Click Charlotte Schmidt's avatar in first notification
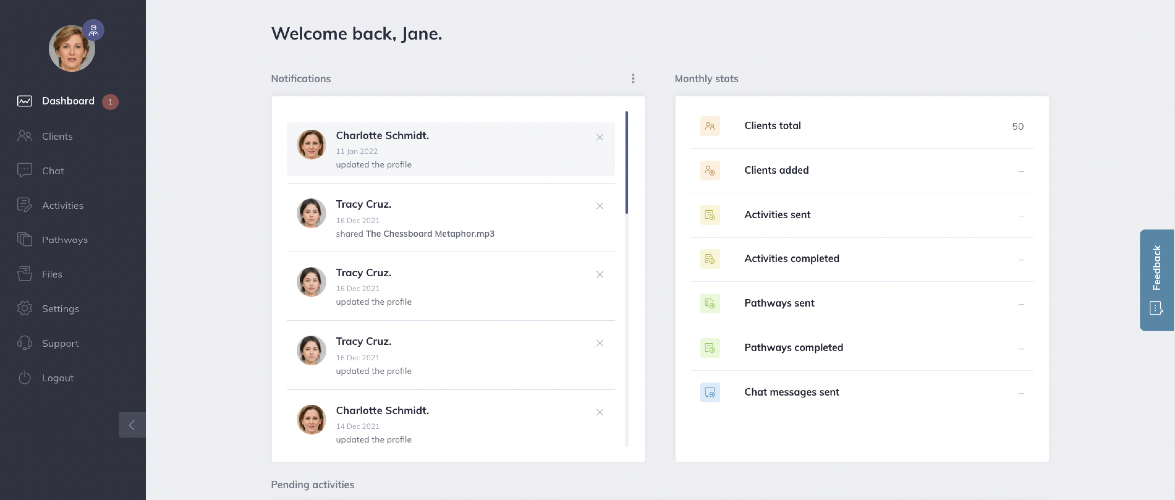1175x500 pixels. pos(312,144)
